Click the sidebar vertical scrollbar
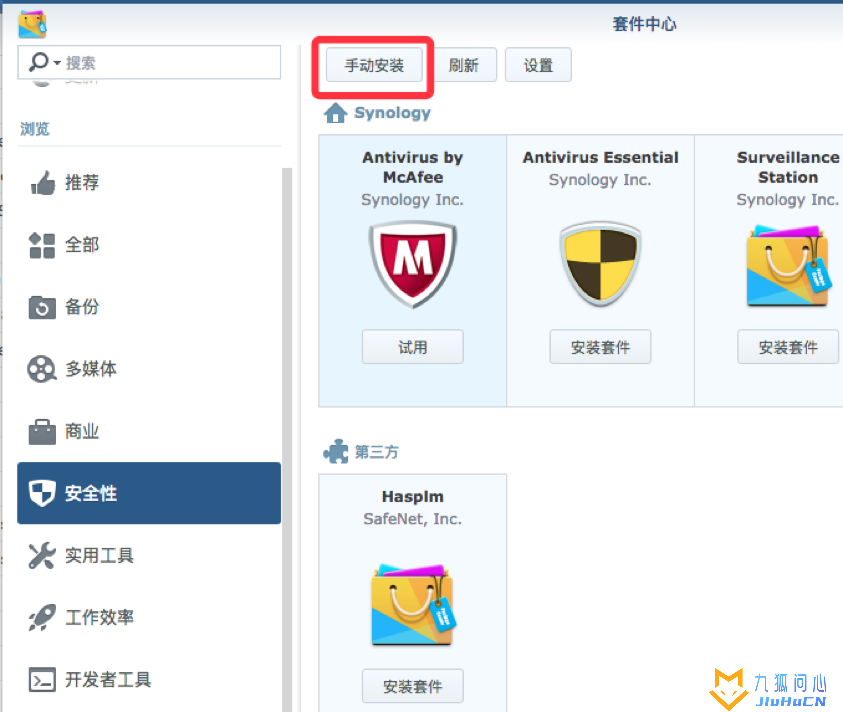The width and height of the screenshot is (843, 712). click(287, 439)
